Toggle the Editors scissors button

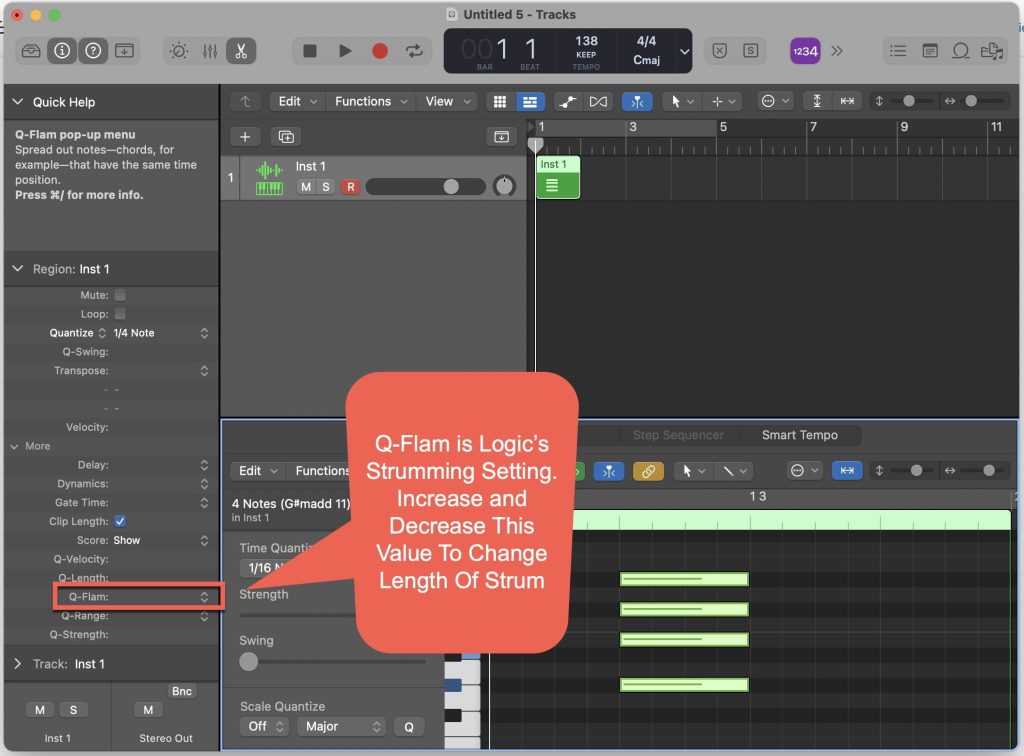pyautogui.click(x=241, y=51)
